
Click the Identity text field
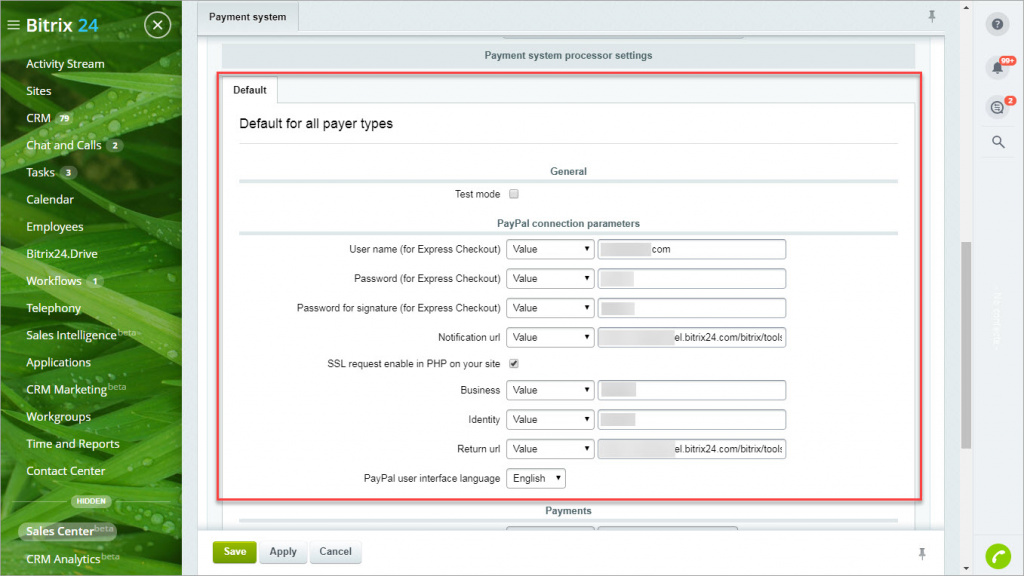[x=692, y=420]
